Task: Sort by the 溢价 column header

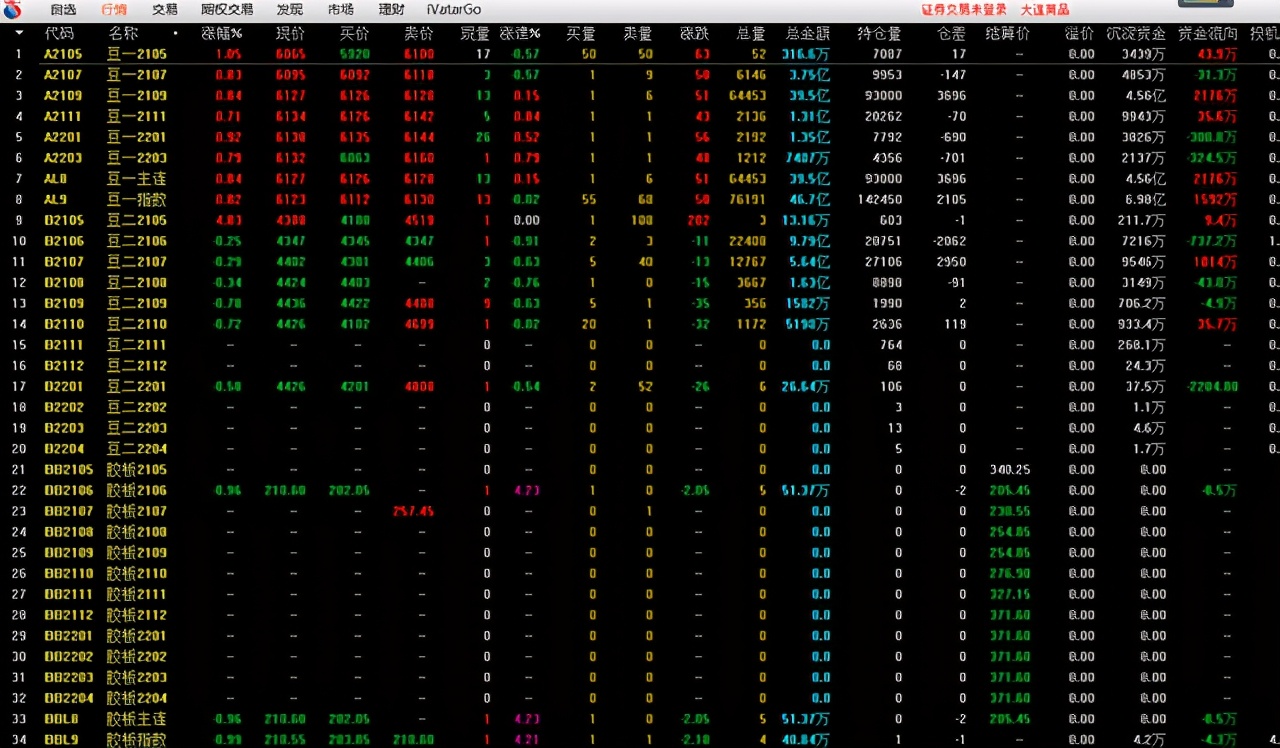Action: click(1080, 33)
